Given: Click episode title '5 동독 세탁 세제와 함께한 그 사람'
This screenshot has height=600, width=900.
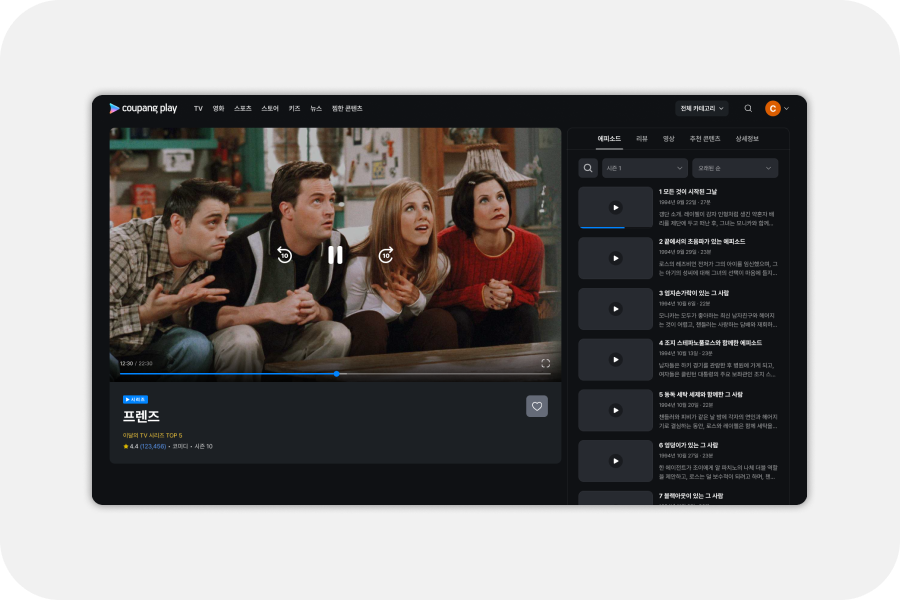Looking at the screenshot, I should 700,394.
